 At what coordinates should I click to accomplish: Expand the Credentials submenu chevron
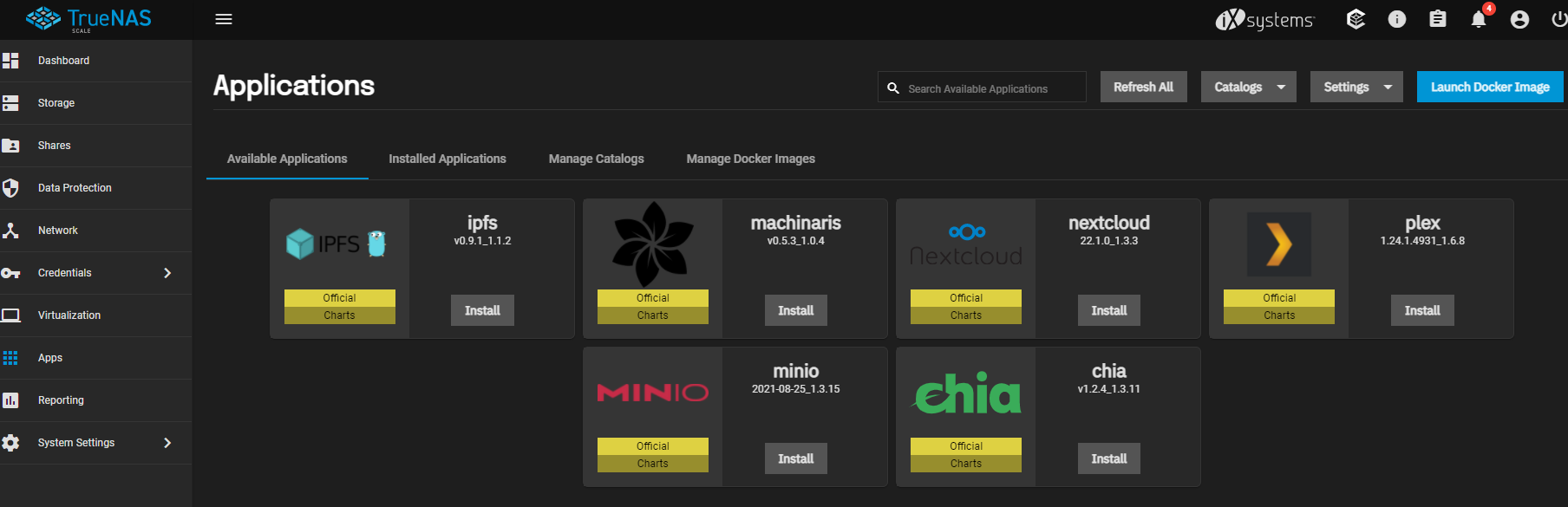pos(167,273)
